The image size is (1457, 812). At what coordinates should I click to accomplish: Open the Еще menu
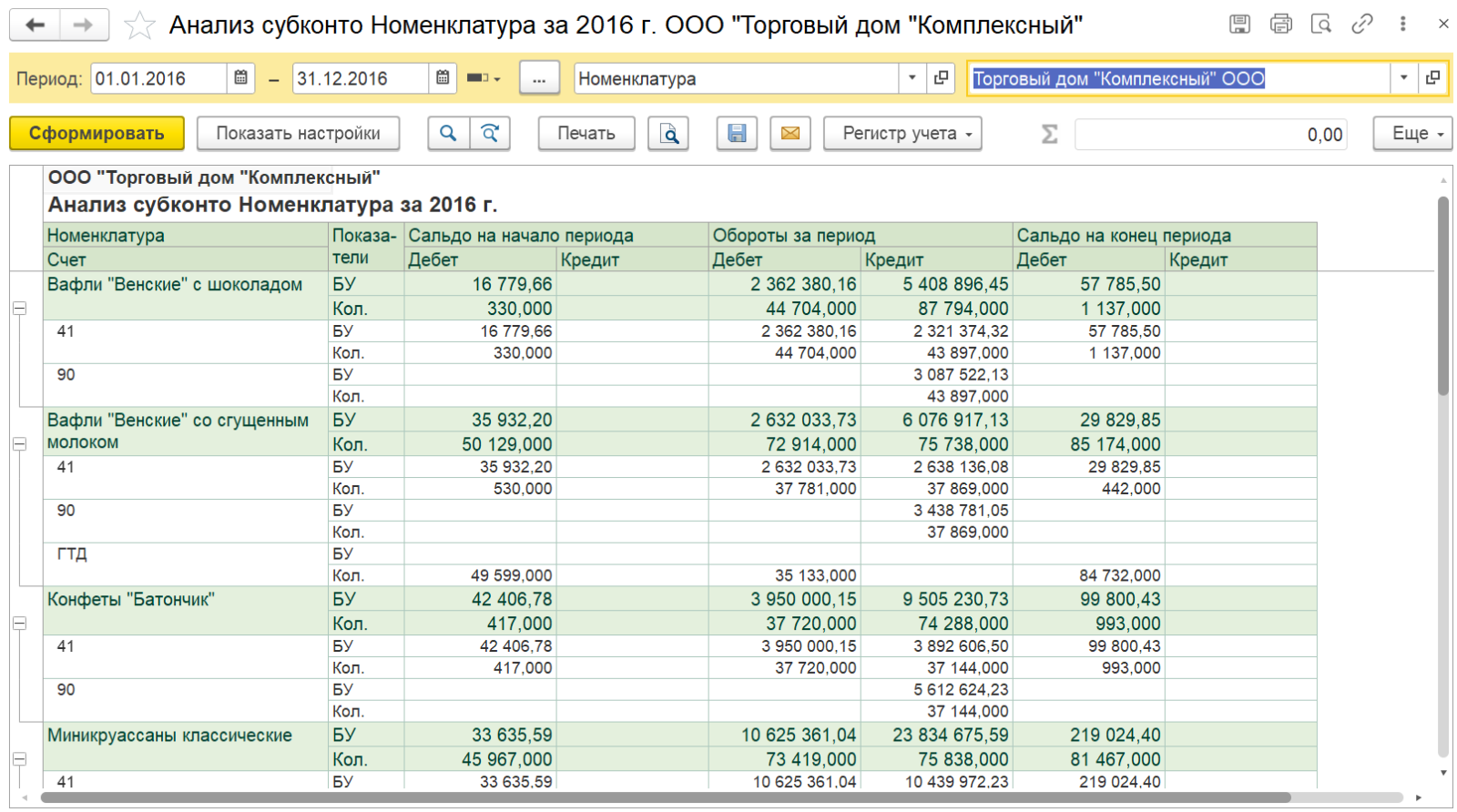coord(1412,133)
